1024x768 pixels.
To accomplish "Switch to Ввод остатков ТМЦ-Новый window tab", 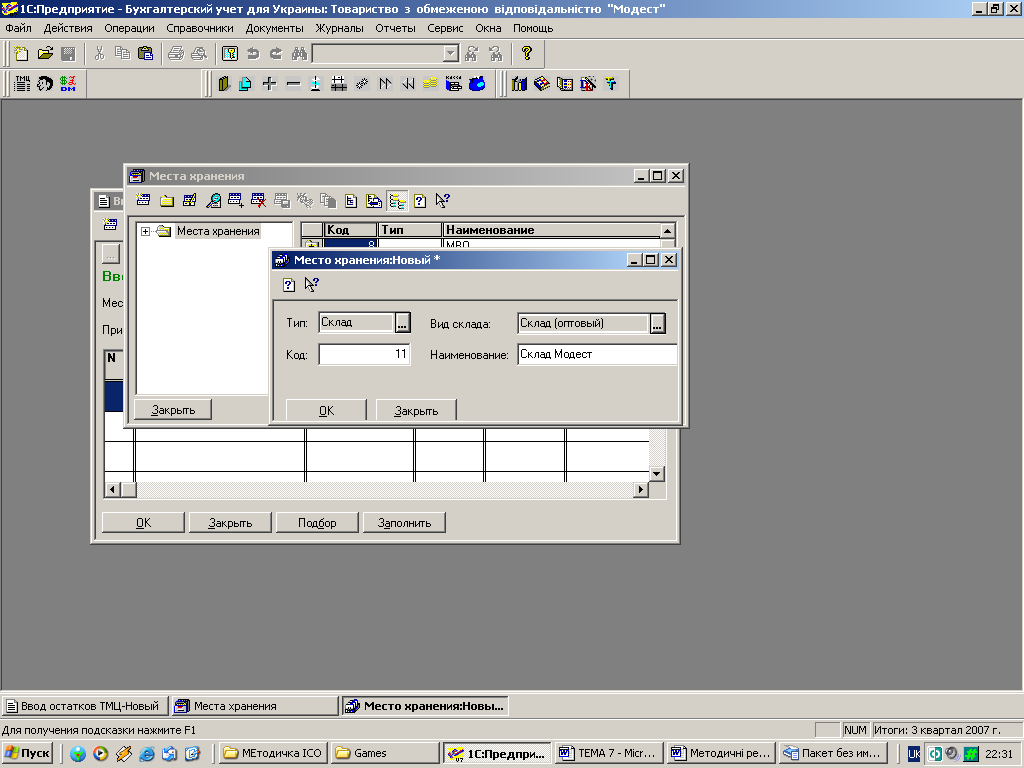I will point(85,706).
